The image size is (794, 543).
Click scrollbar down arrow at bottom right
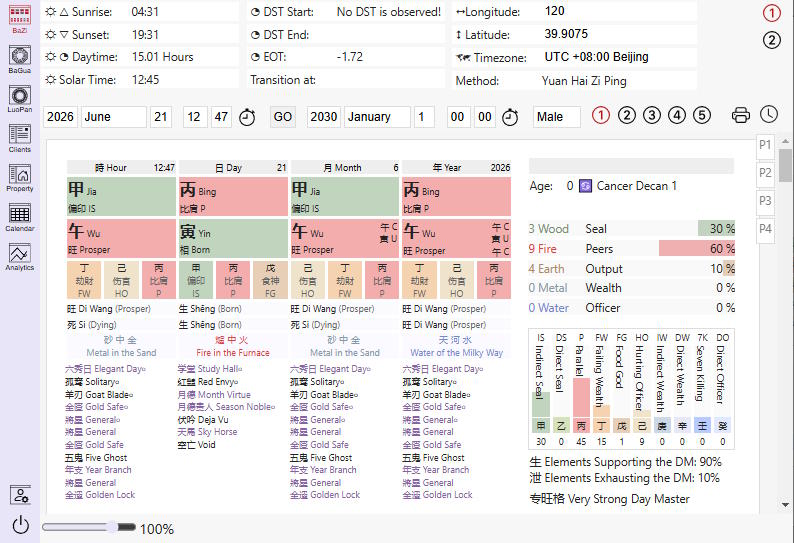click(x=785, y=505)
